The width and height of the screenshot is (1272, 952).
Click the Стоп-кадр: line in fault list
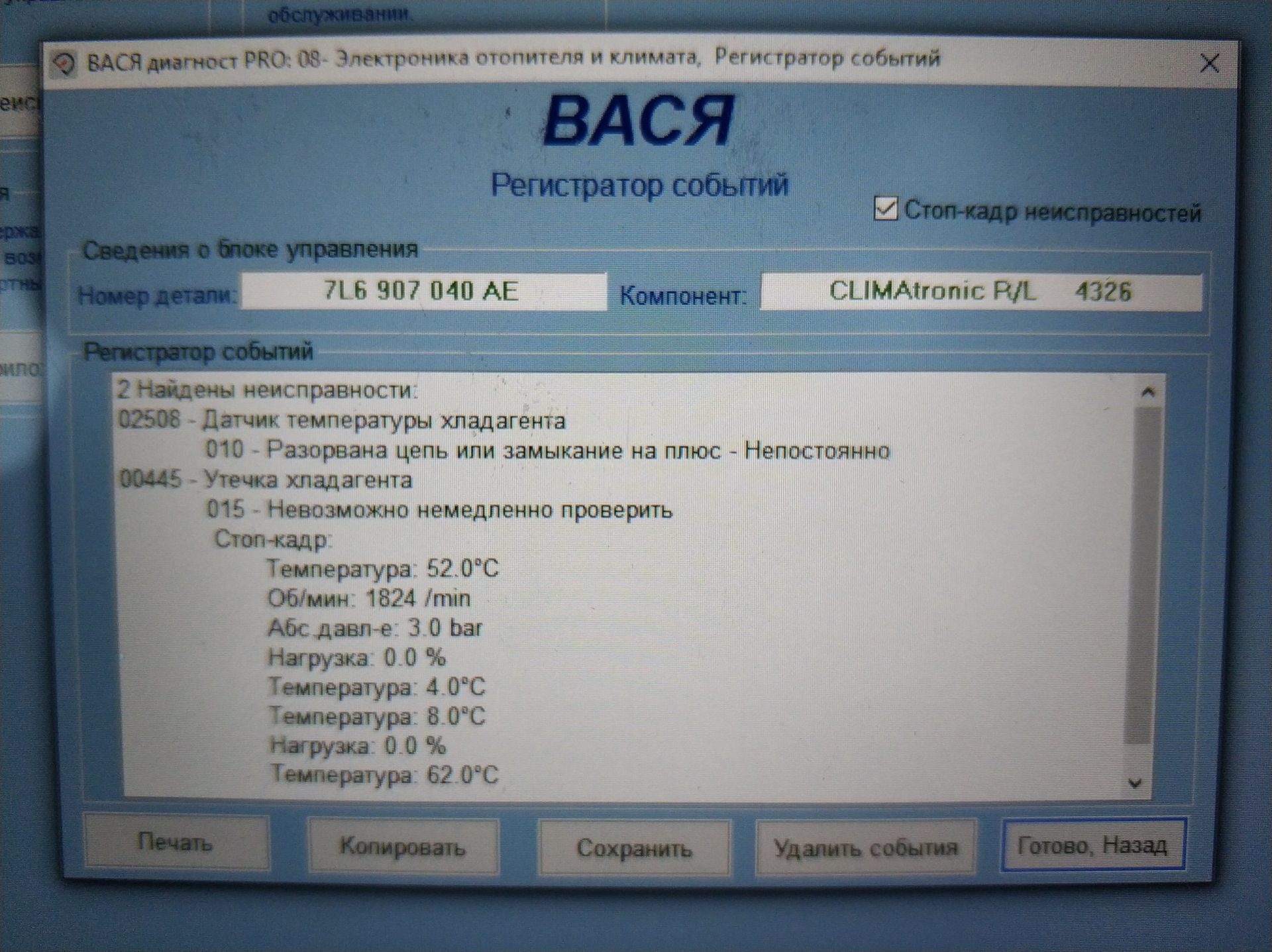tap(272, 539)
